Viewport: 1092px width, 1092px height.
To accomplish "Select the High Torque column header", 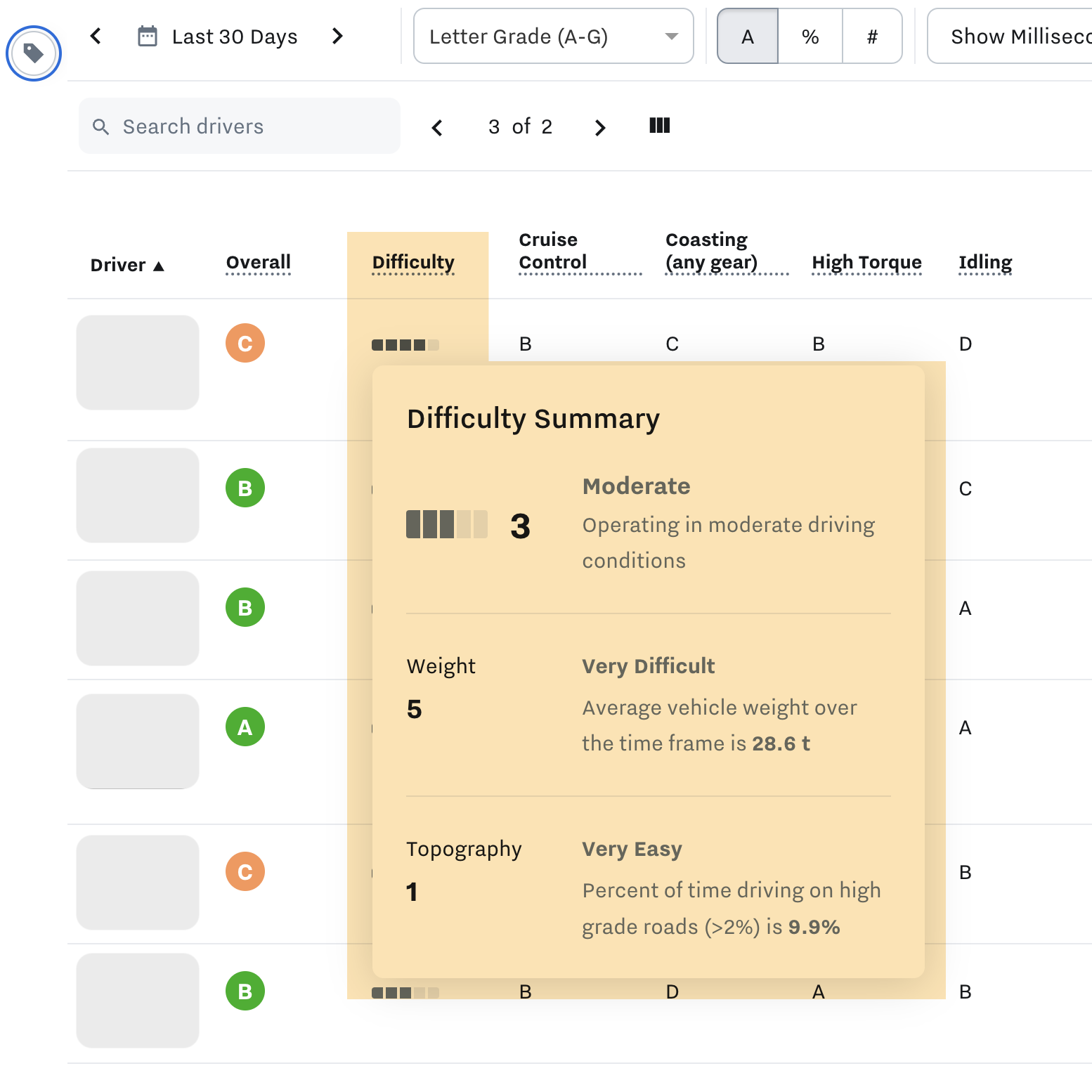I will point(866,262).
